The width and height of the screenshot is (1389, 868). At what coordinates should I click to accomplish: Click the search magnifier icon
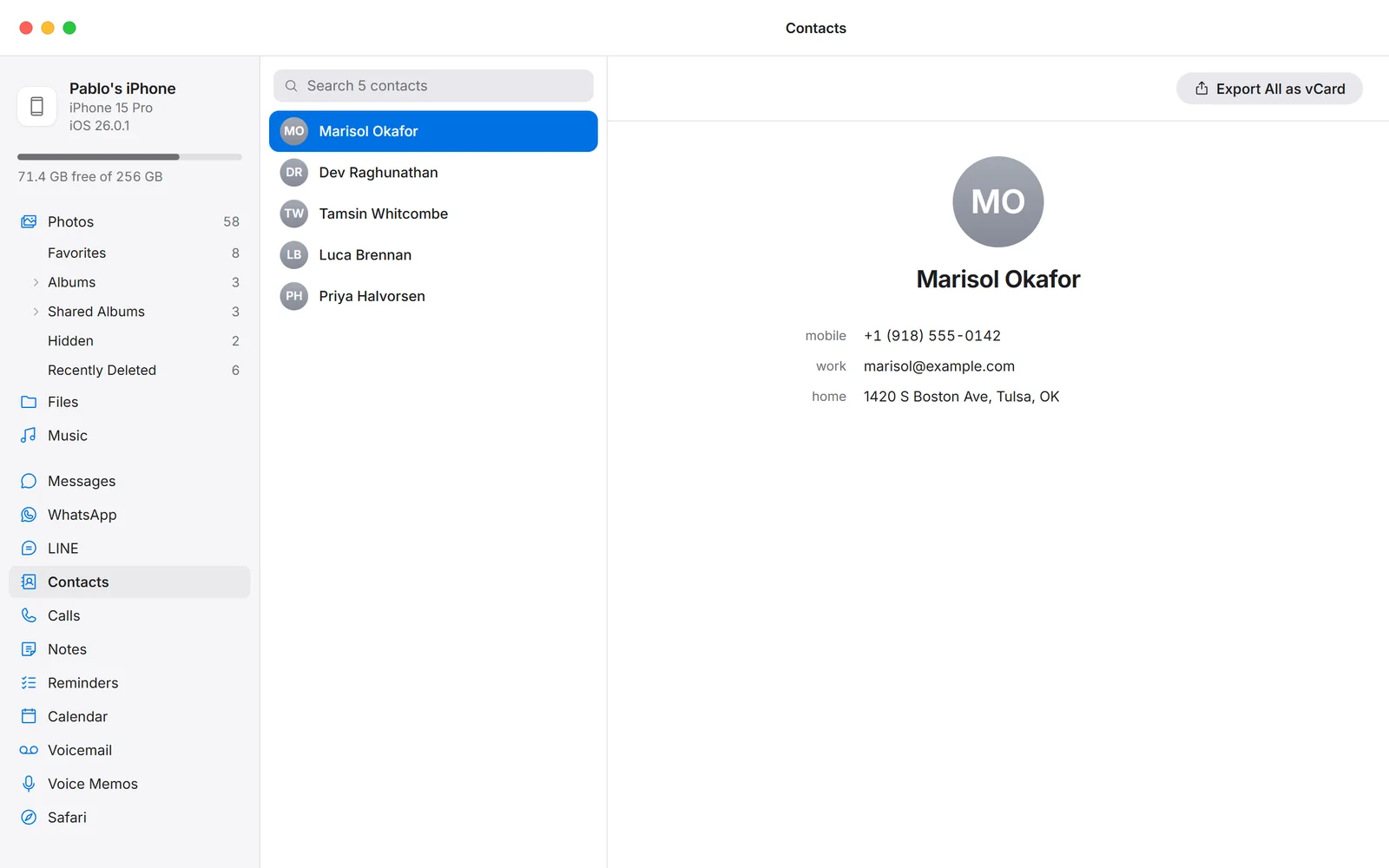[292, 86]
